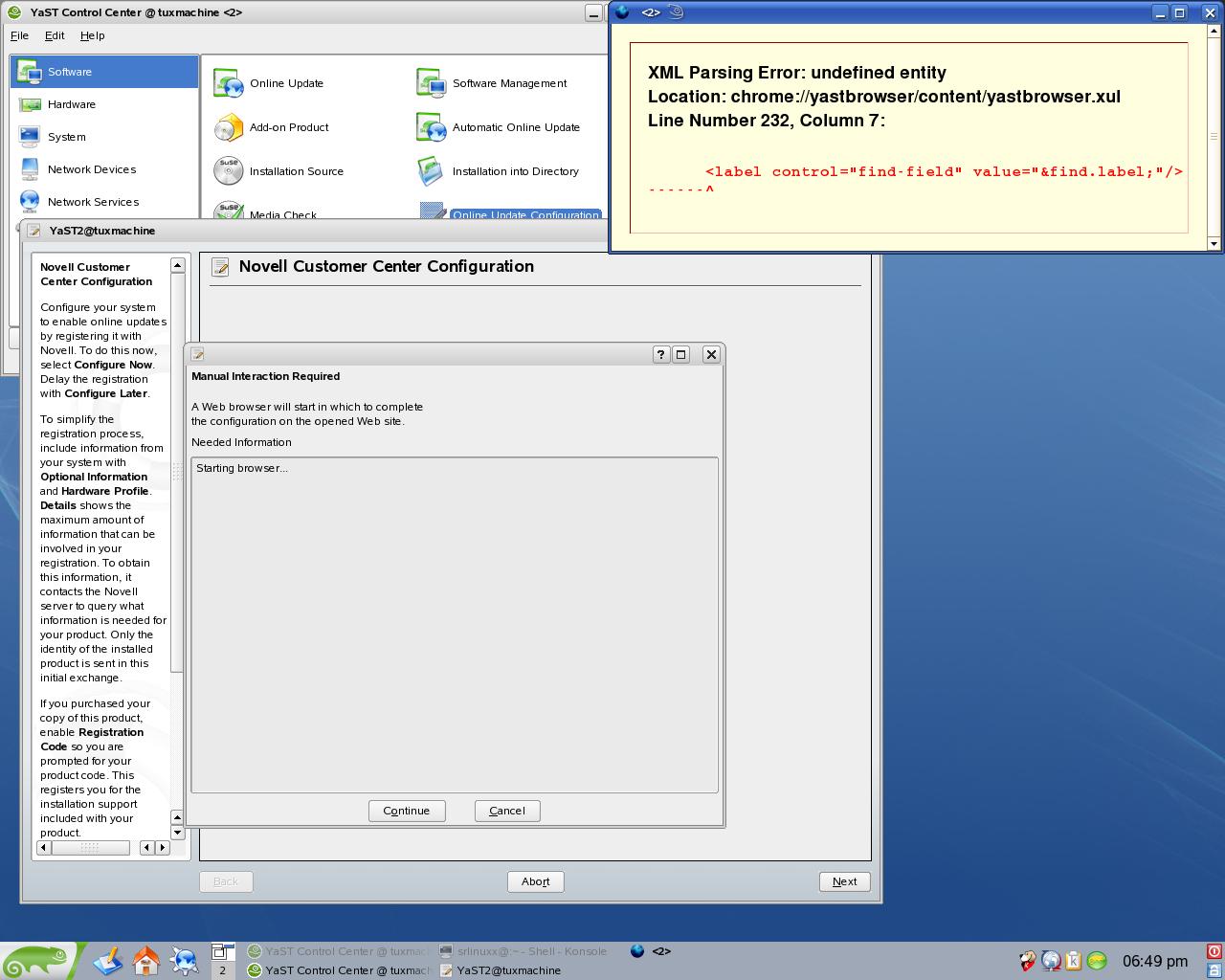Image resolution: width=1225 pixels, height=980 pixels.
Task: Click the clock showing 06:49 pm
Action: (x=1155, y=961)
